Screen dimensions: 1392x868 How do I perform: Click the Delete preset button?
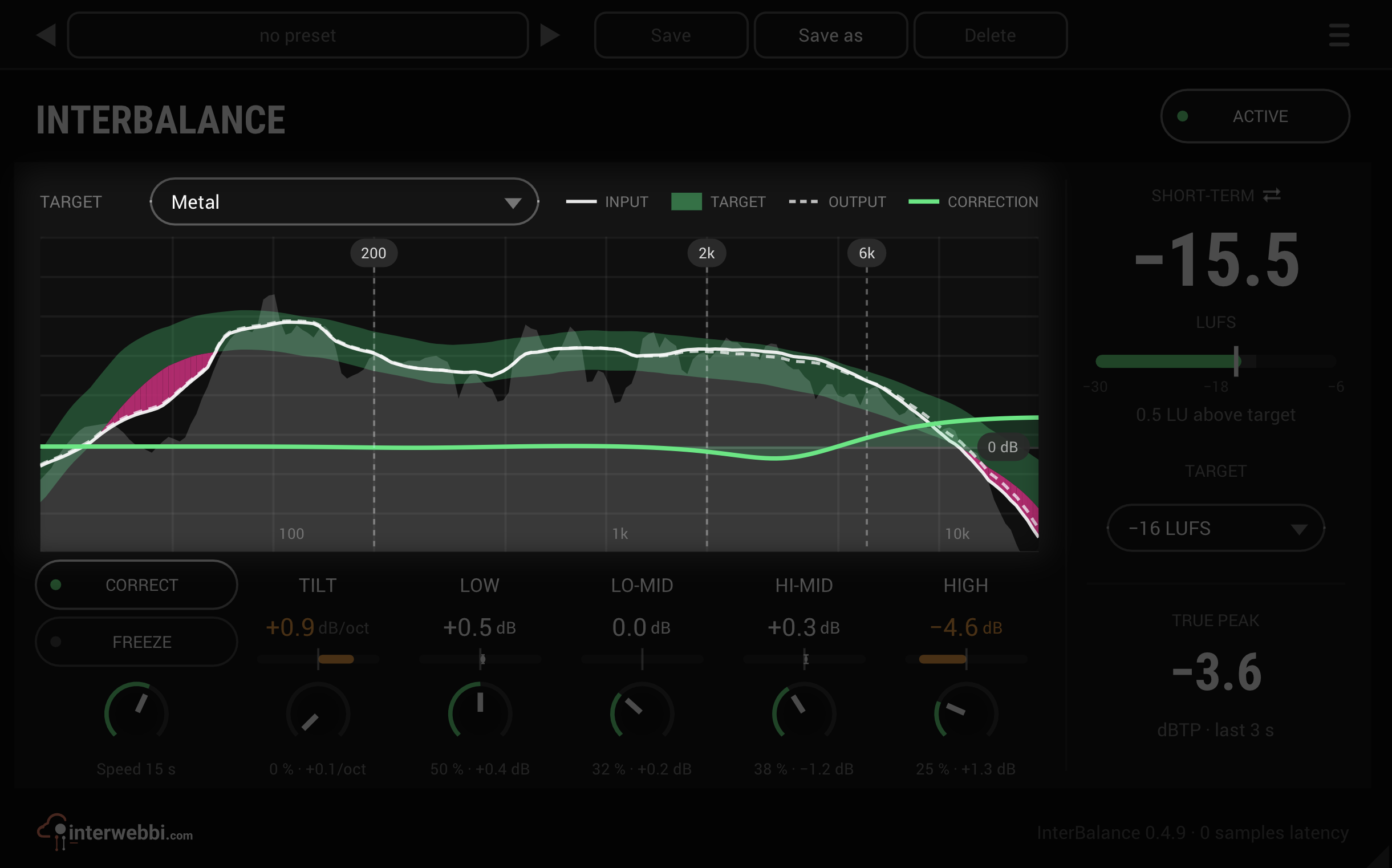tap(990, 35)
